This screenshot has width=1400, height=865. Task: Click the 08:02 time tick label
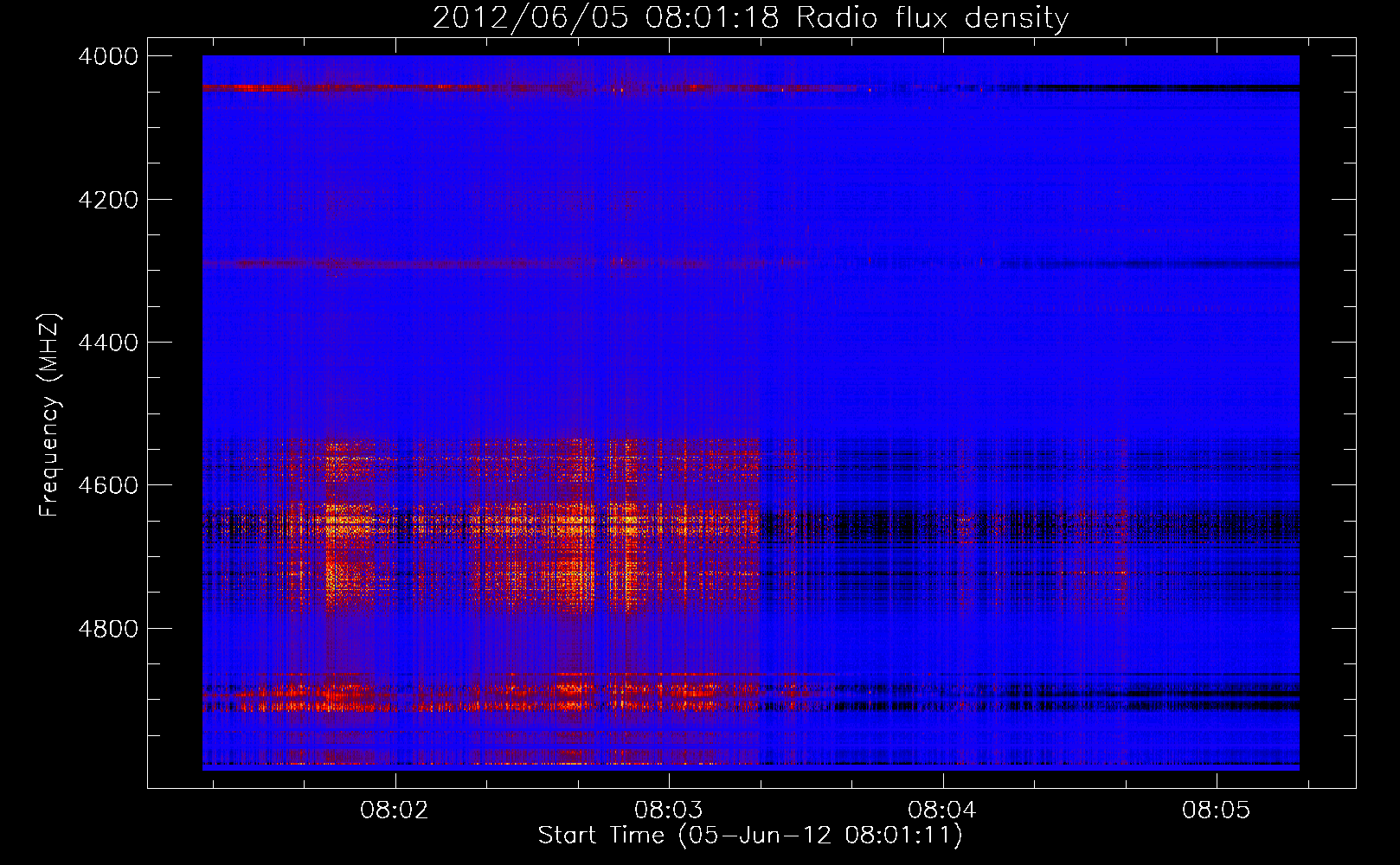[395, 811]
